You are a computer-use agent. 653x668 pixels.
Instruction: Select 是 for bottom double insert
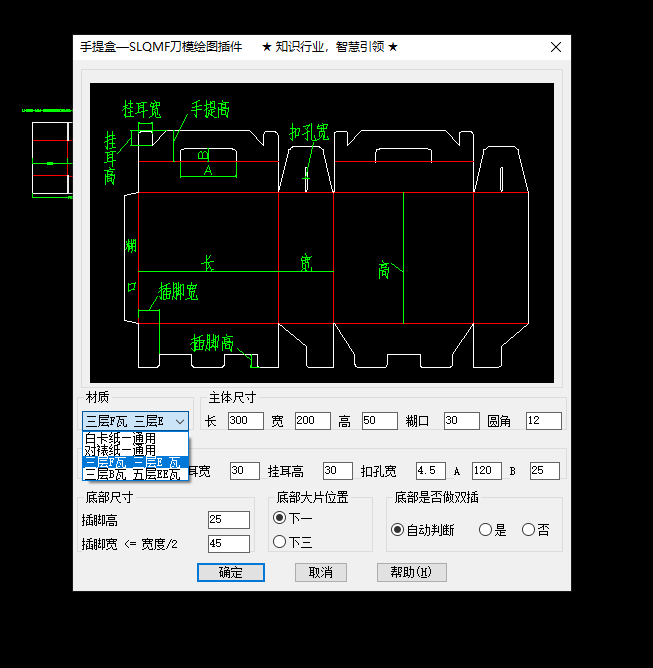[x=485, y=530]
